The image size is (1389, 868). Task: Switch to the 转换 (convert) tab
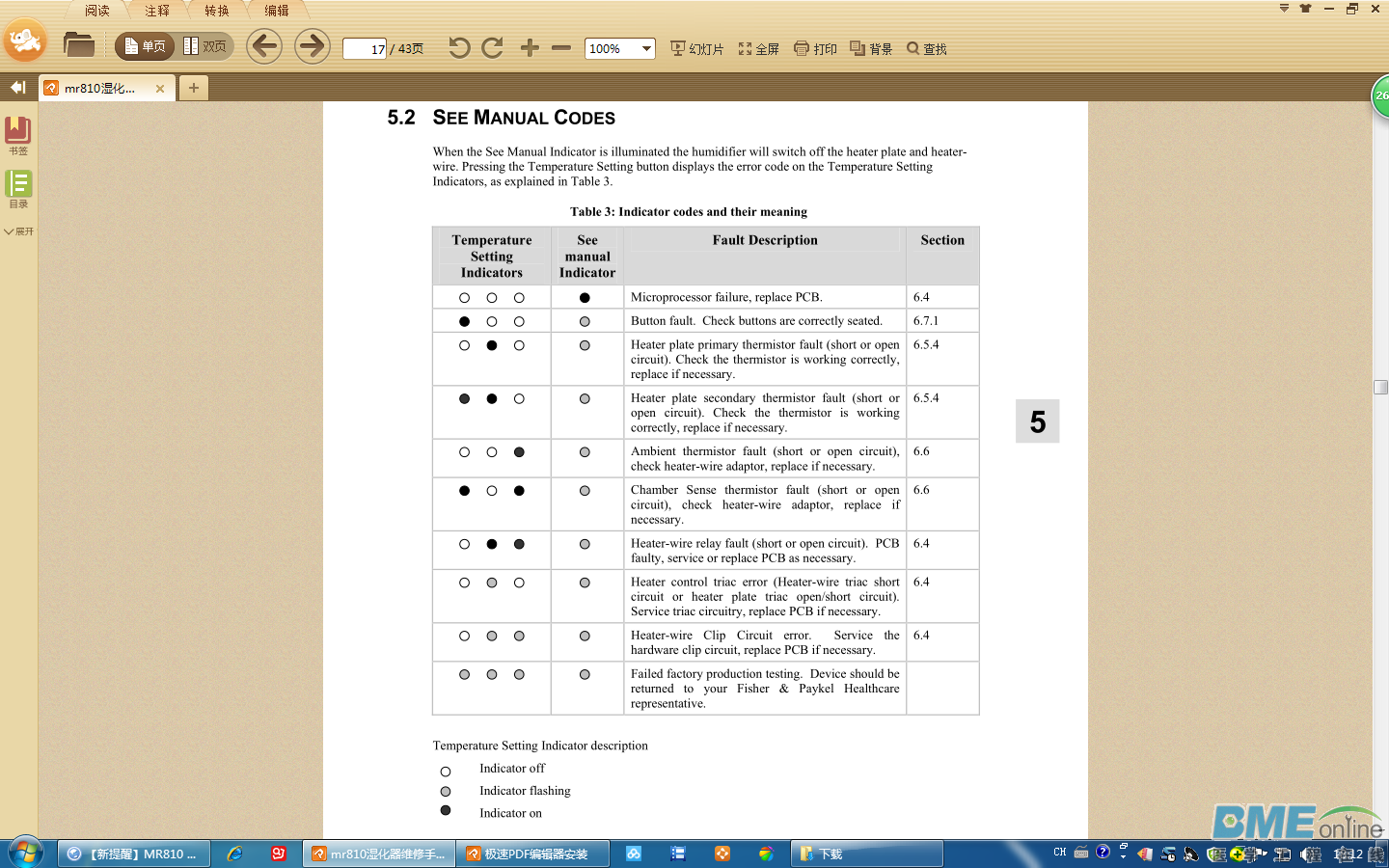coord(217,11)
